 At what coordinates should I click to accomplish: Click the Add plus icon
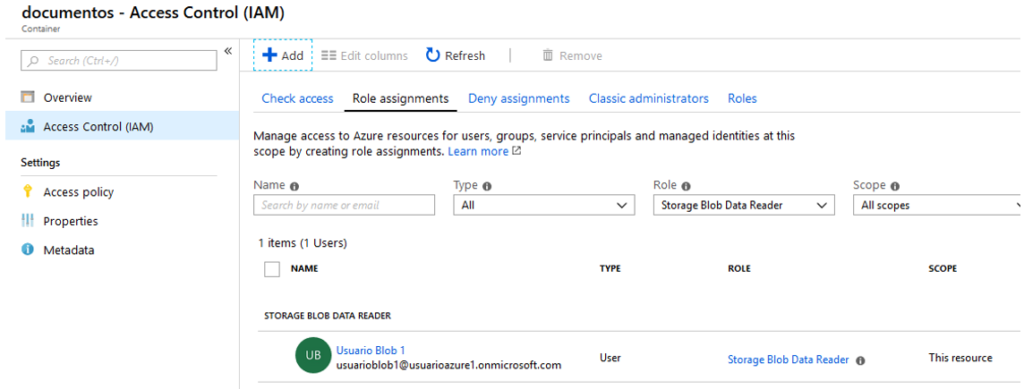pyautogui.click(x=270, y=55)
